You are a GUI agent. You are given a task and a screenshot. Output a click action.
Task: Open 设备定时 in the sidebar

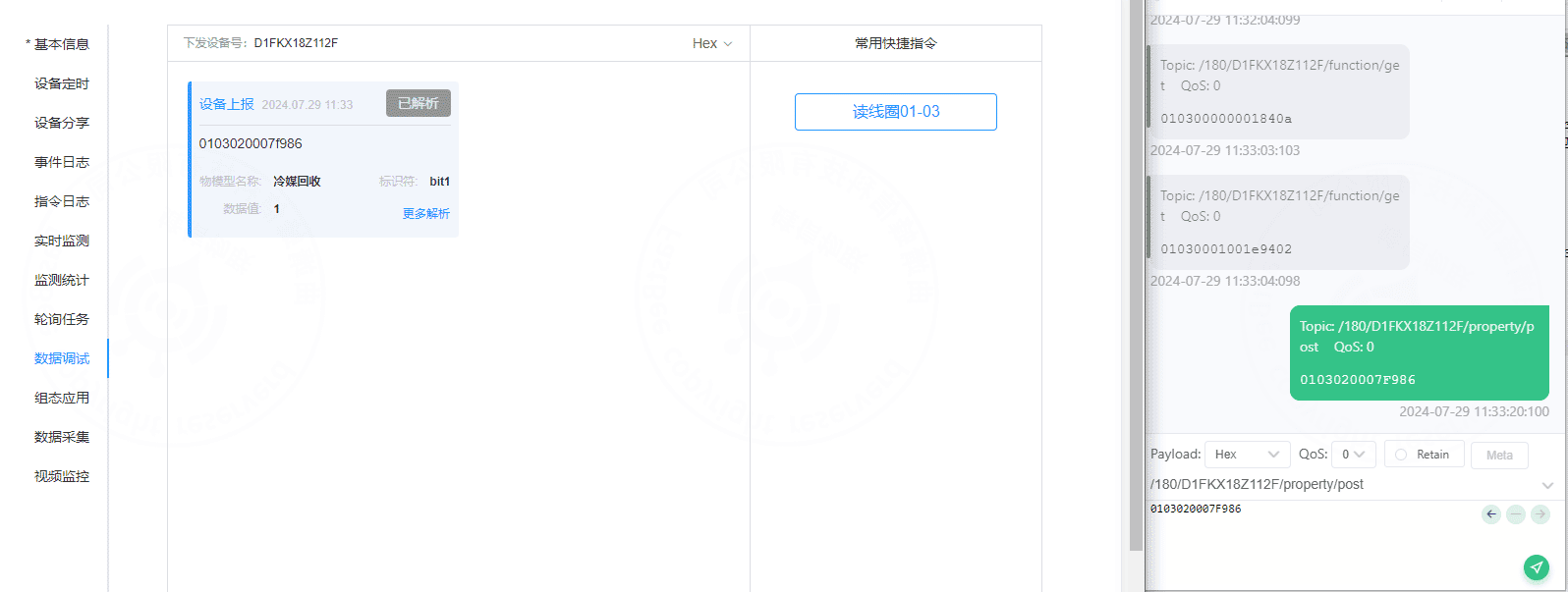pyautogui.click(x=62, y=83)
